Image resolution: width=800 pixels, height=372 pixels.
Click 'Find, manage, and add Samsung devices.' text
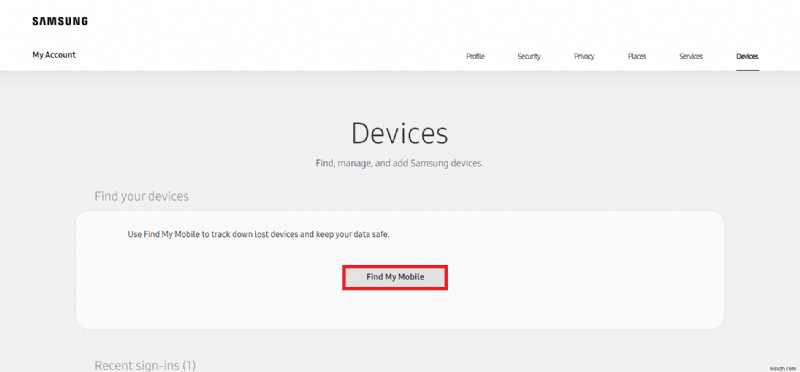(x=399, y=164)
